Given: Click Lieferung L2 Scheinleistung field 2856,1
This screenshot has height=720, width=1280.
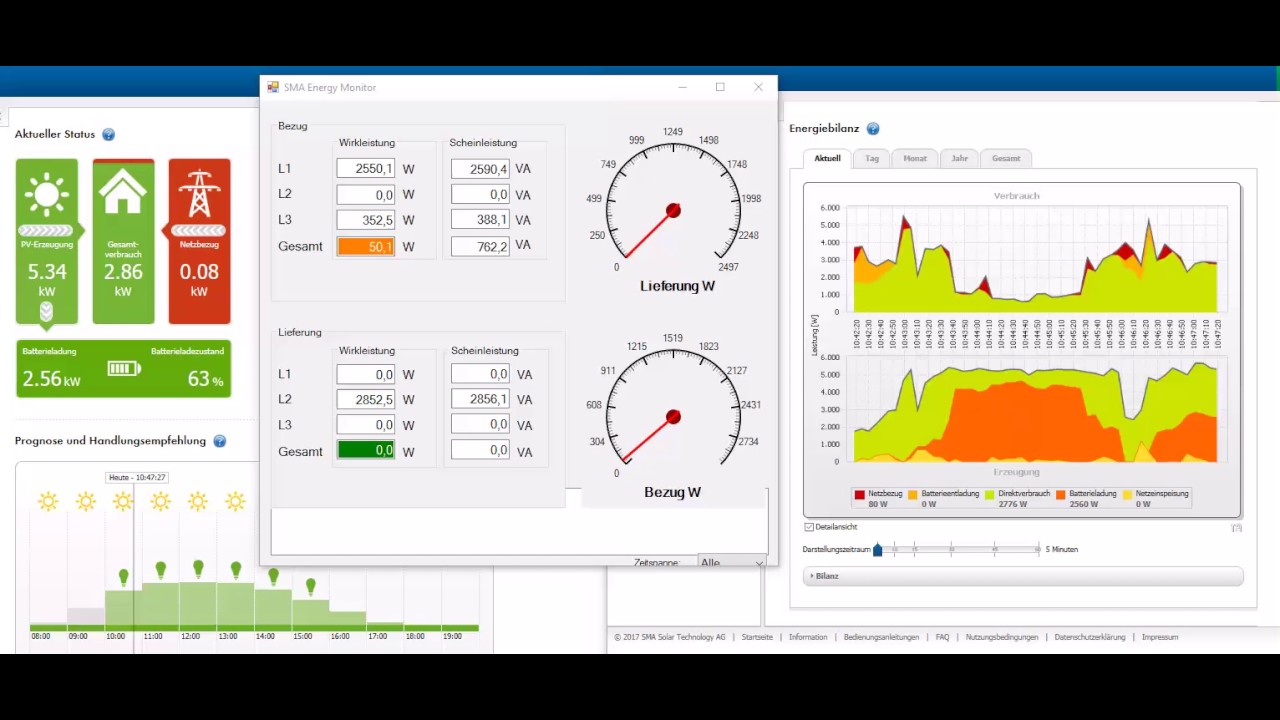Looking at the screenshot, I should point(480,399).
